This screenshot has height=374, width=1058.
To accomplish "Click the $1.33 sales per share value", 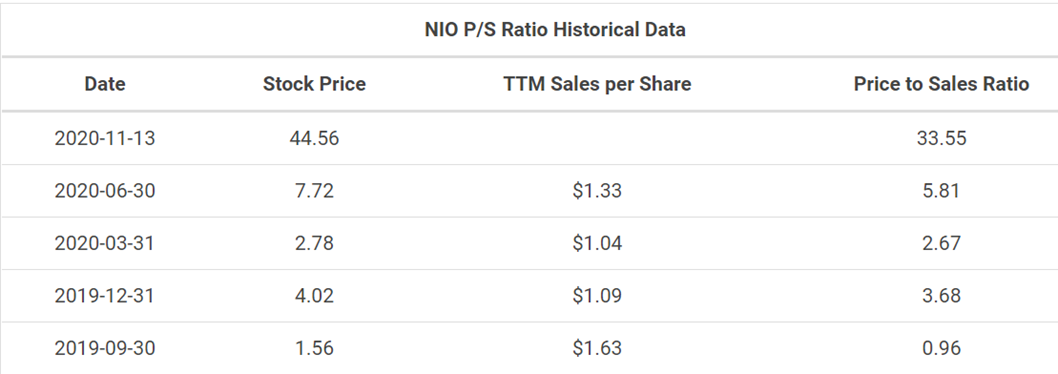I will point(597,191).
